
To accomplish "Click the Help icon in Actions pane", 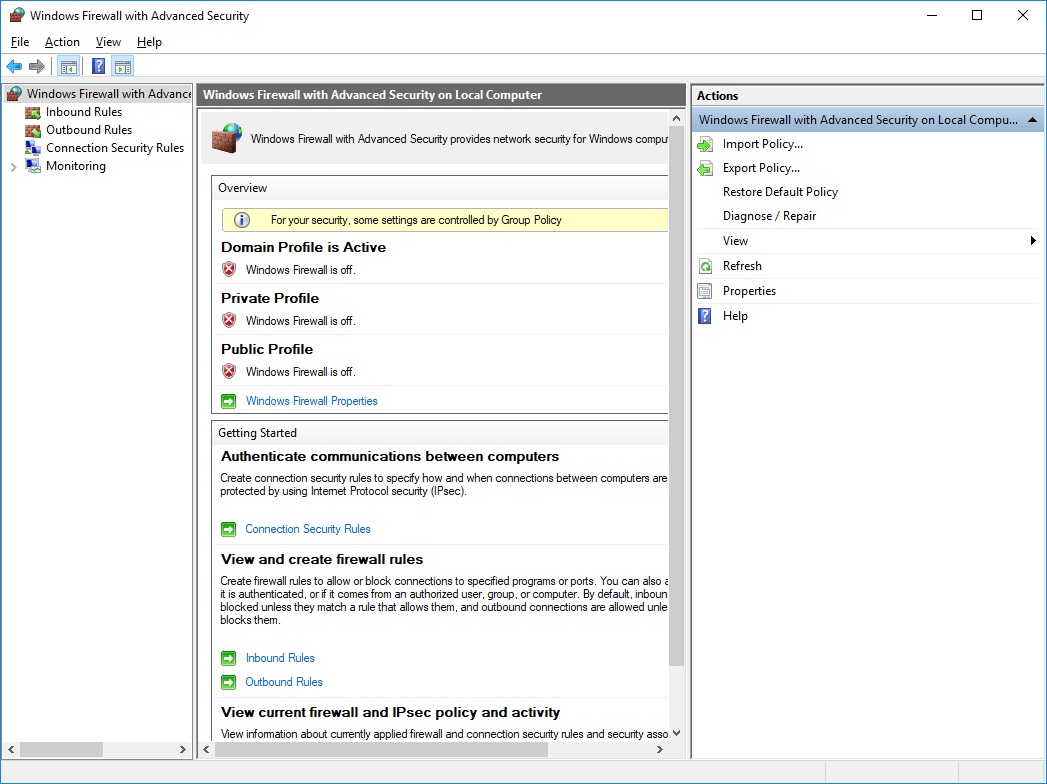I will click(705, 316).
